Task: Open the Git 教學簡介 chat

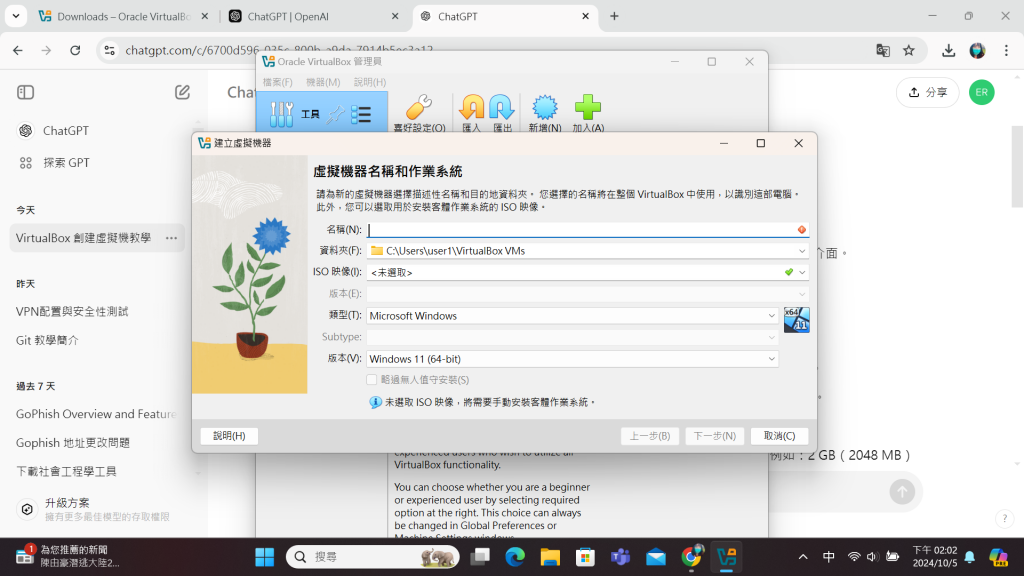Action: pyautogui.click(x=47, y=340)
